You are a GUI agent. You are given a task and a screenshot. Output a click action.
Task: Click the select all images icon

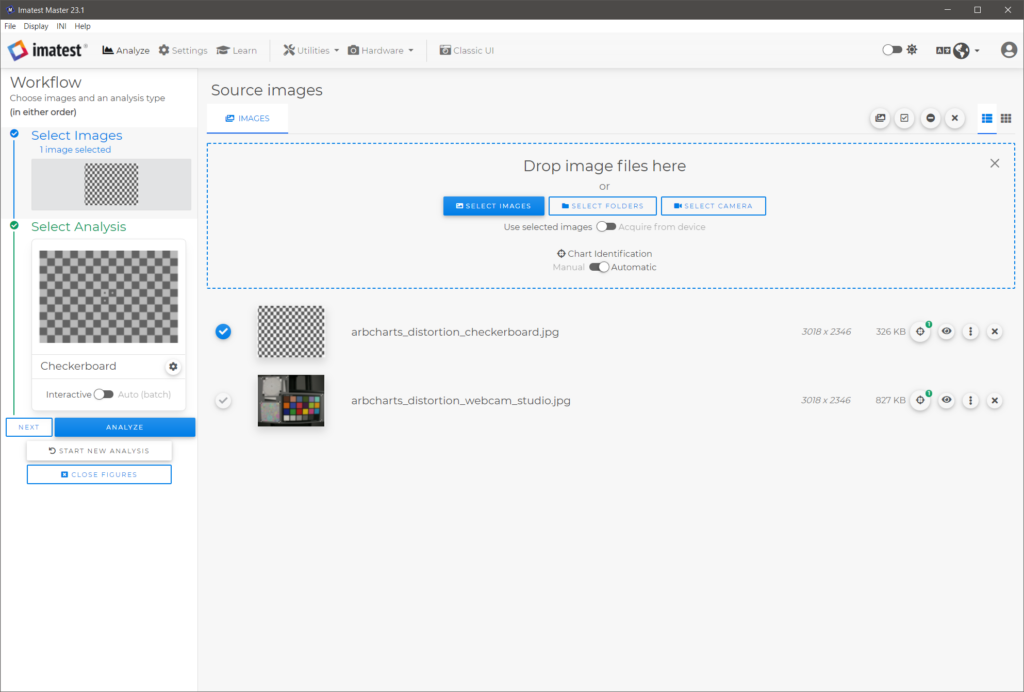(904, 118)
